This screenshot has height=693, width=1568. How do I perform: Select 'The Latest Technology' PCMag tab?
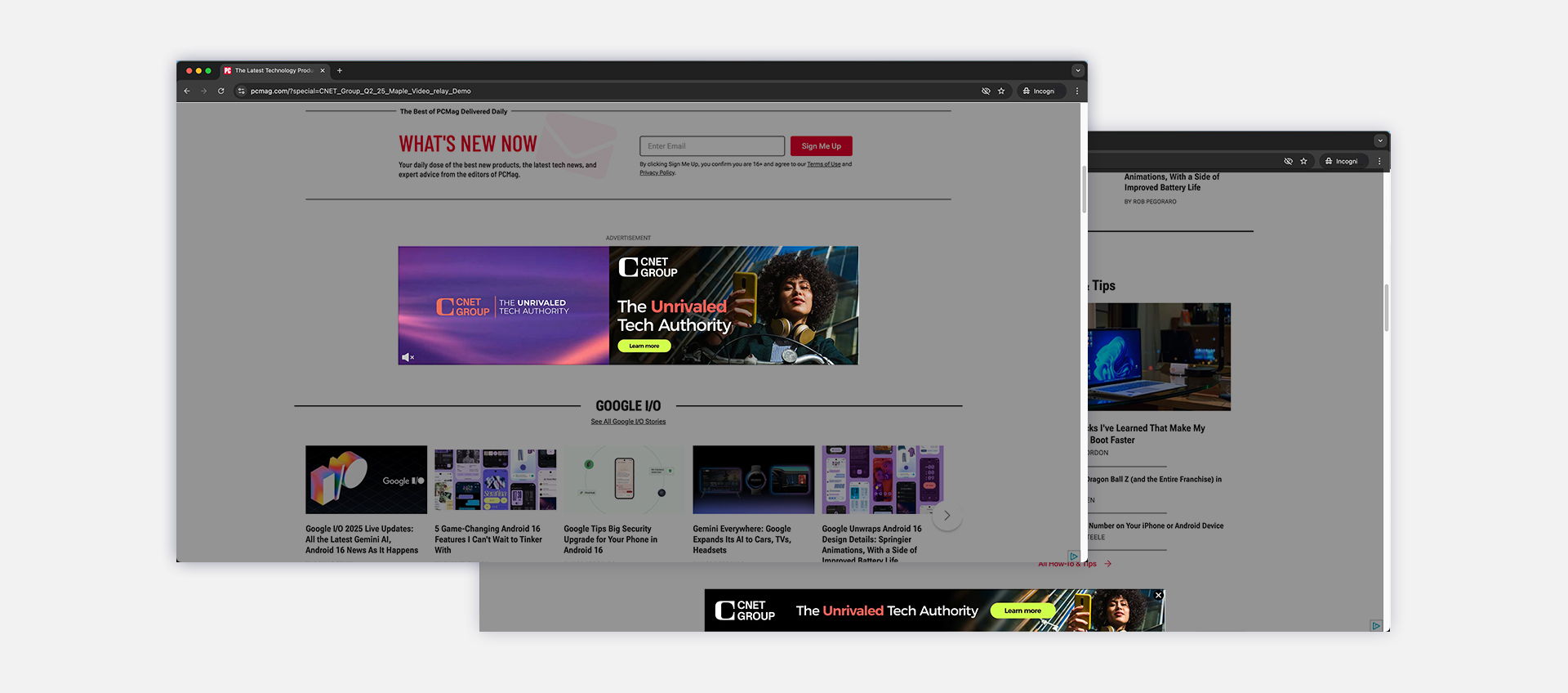[x=274, y=70]
